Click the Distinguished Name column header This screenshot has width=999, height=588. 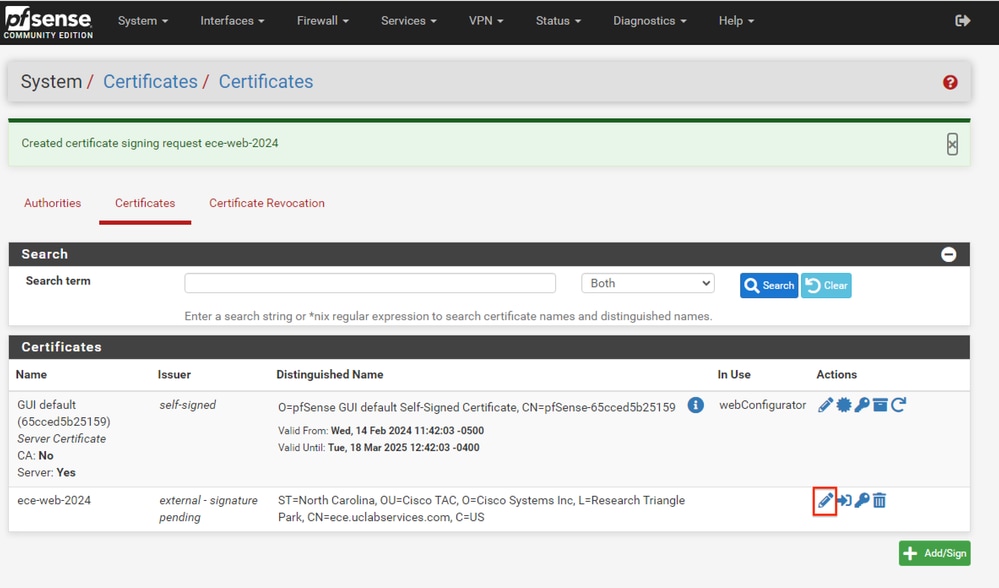[x=329, y=375]
